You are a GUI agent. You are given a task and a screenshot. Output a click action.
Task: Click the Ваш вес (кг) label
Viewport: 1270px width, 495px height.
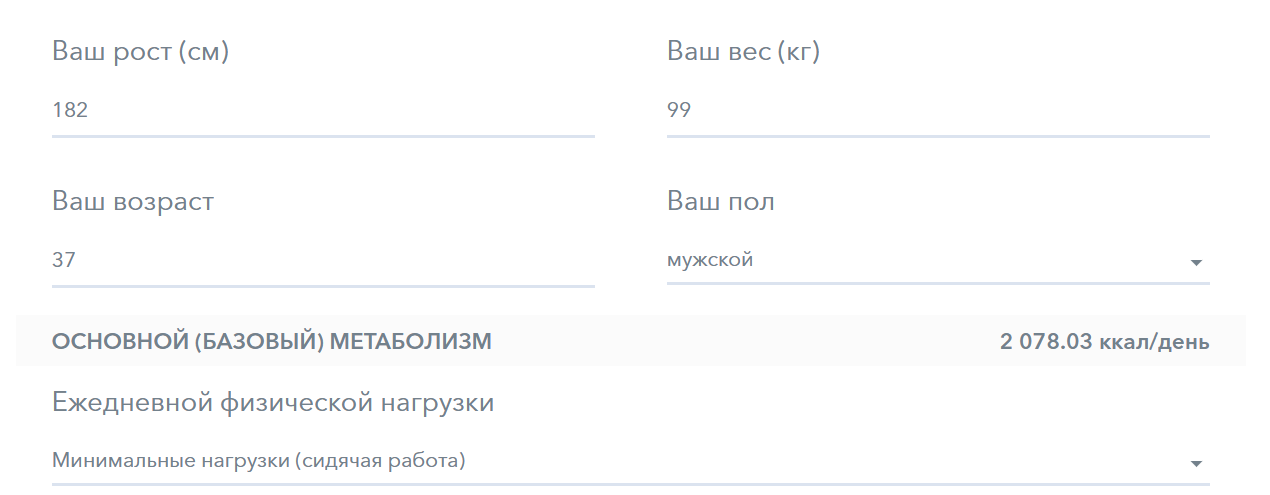743,51
